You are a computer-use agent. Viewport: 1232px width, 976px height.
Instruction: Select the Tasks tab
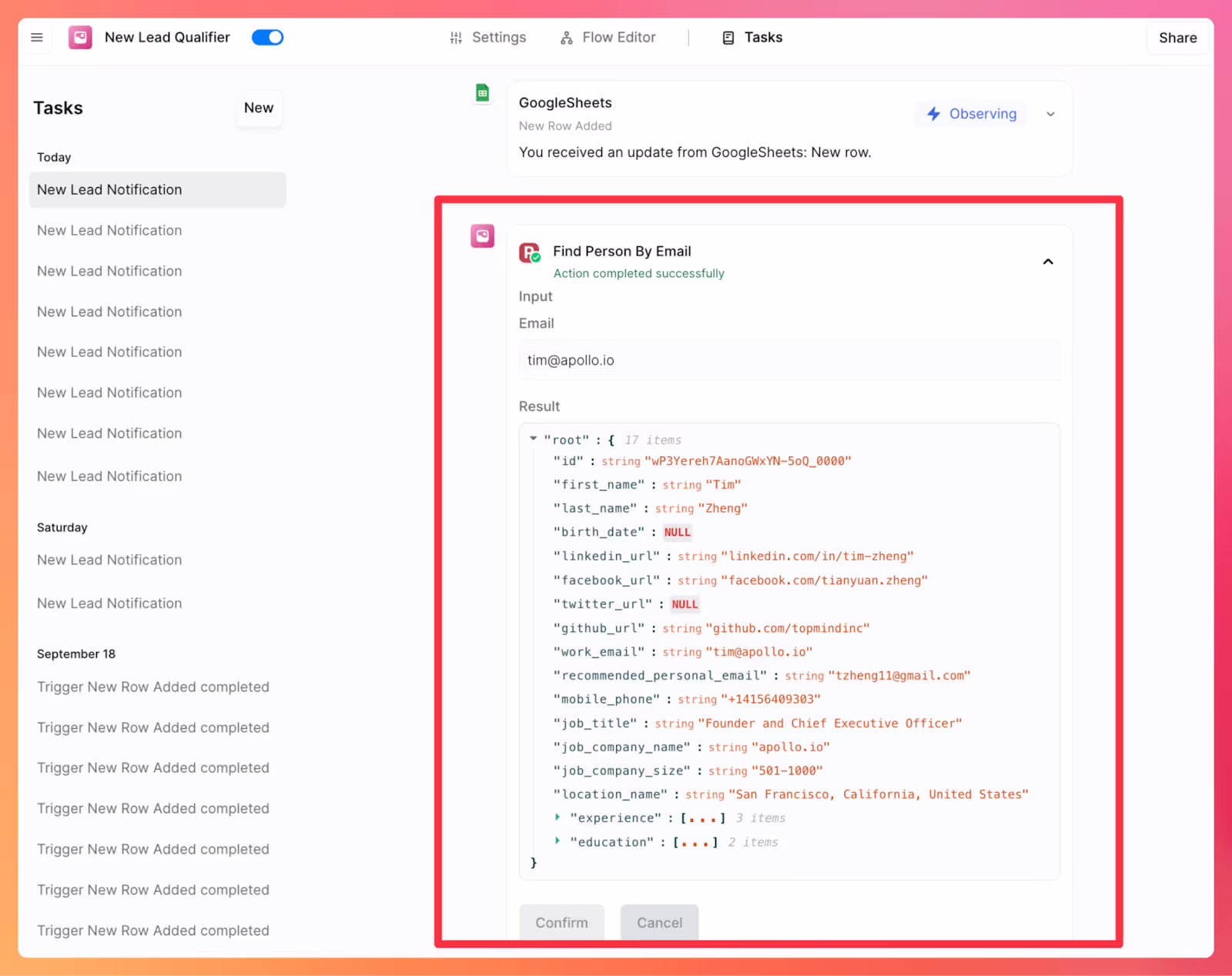752,37
